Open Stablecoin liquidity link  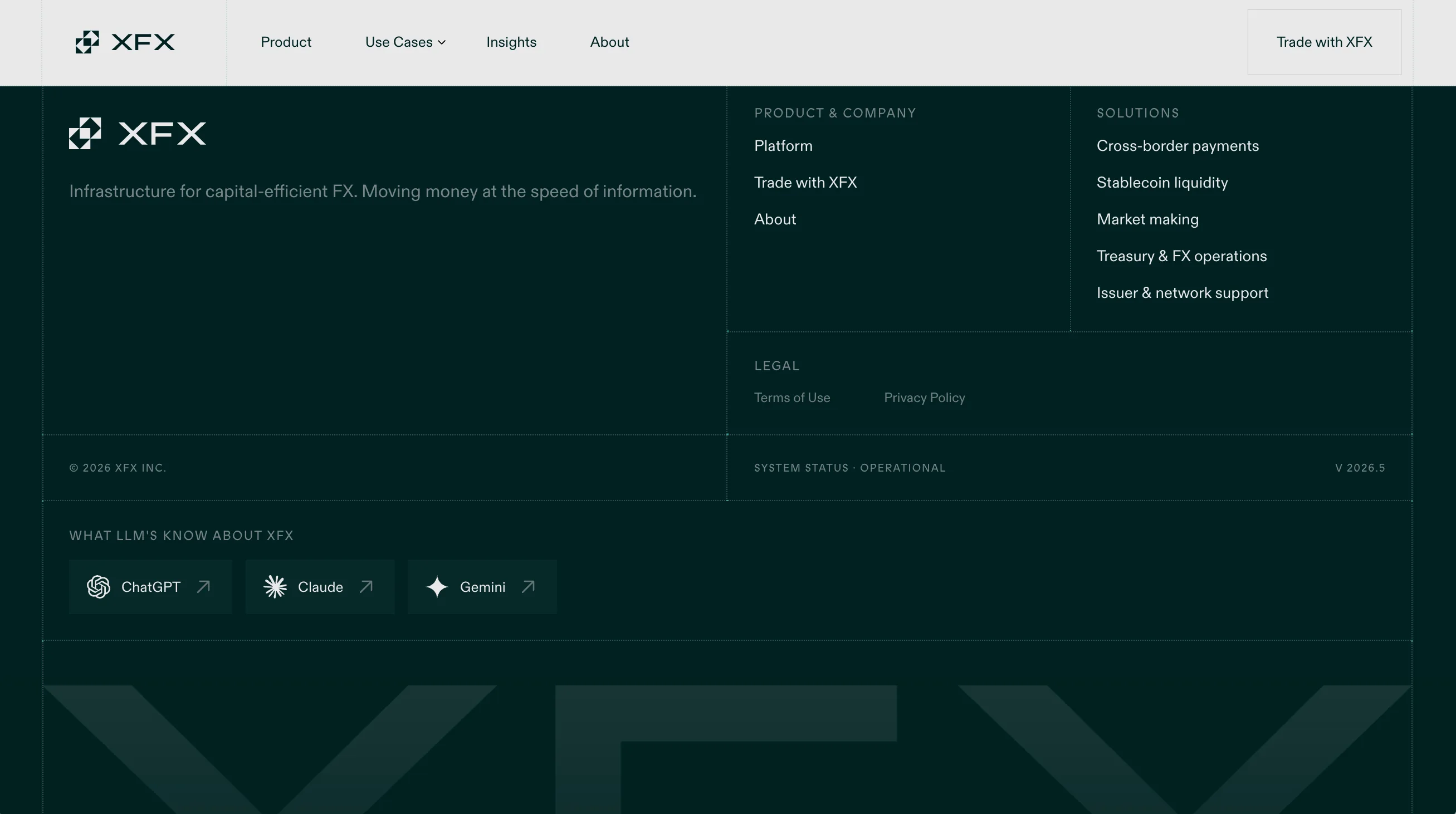pyautogui.click(x=1162, y=183)
